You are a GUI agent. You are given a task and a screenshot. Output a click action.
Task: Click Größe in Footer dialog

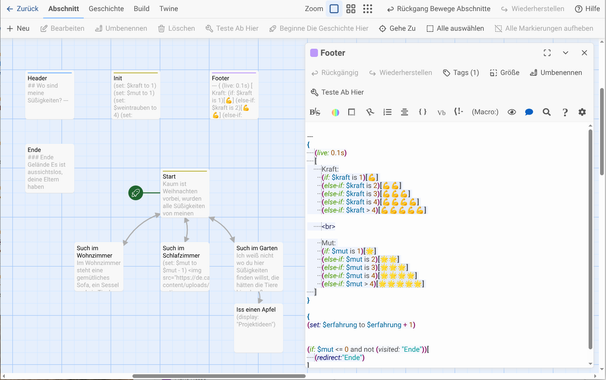(504, 73)
